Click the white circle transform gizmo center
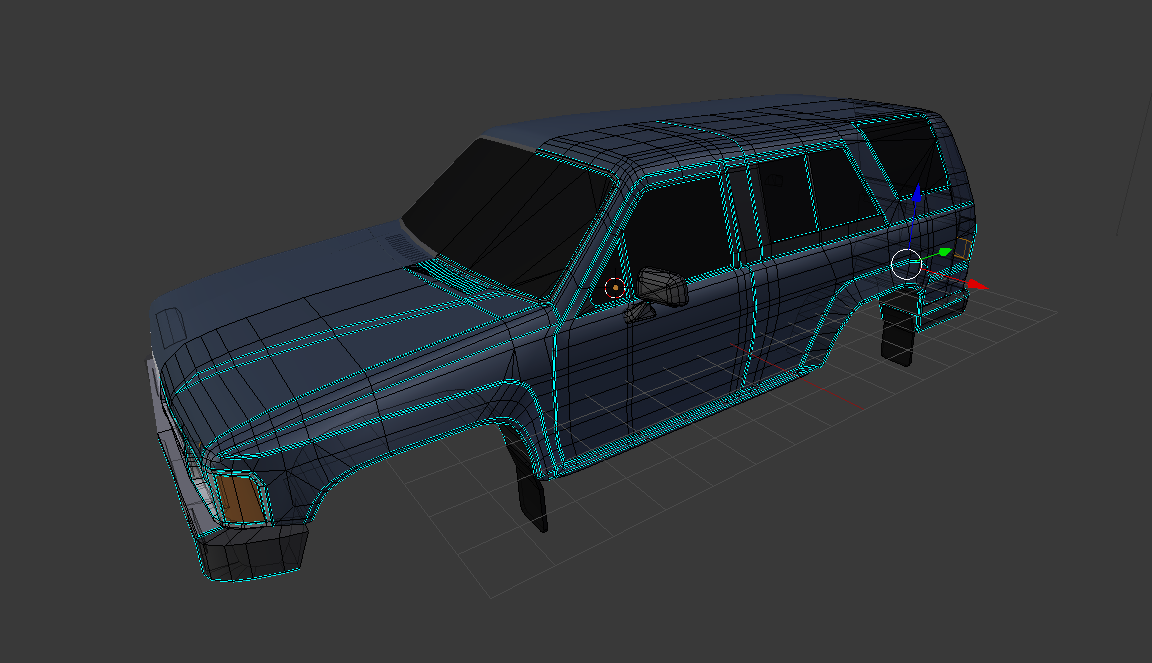 (x=907, y=265)
